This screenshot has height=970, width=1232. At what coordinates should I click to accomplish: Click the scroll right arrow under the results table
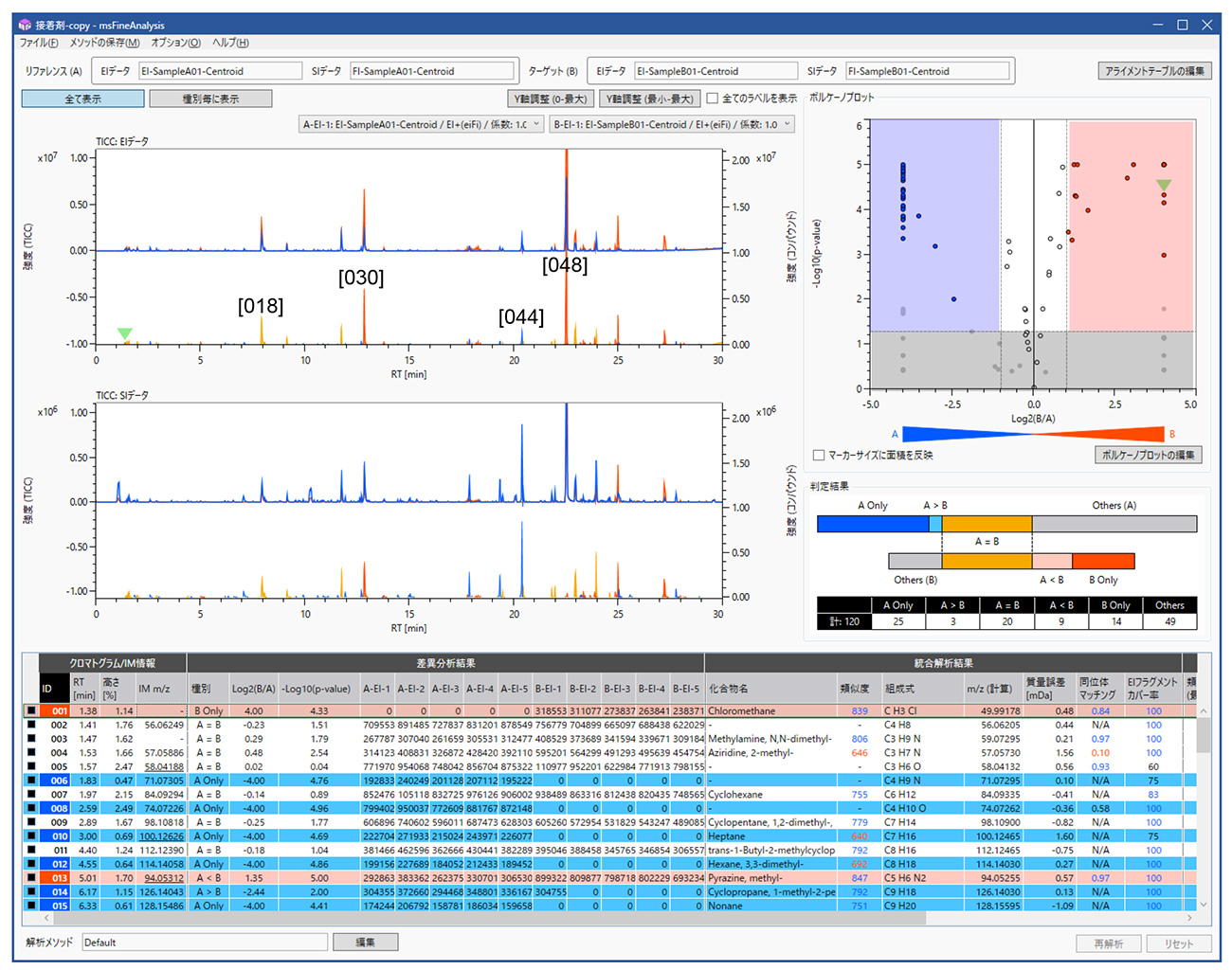(1190, 918)
